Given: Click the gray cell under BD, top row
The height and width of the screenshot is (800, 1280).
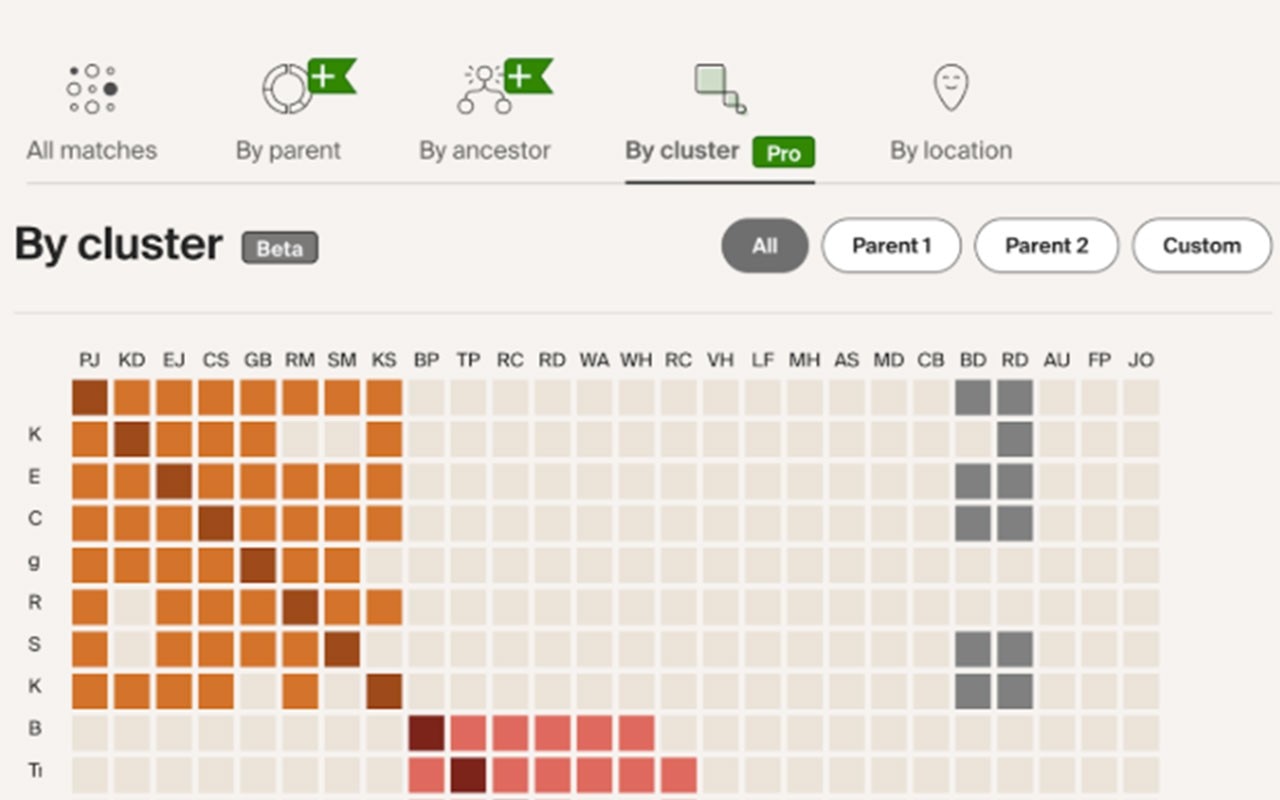Looking at the screenshot, I should (x=972, y=398).
